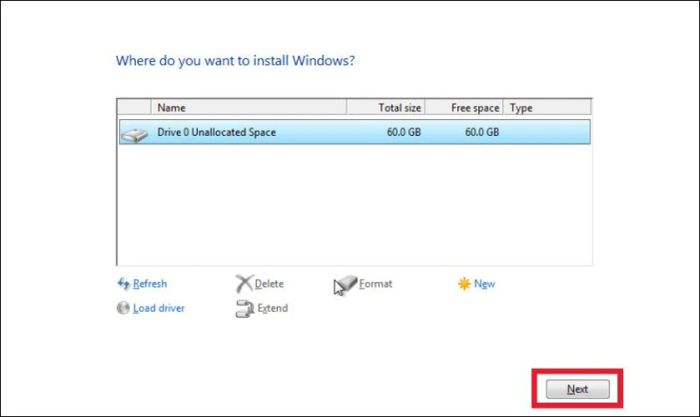700x417 pixels.
Task: Click the Delete X icon
Action: coord(244,284)
